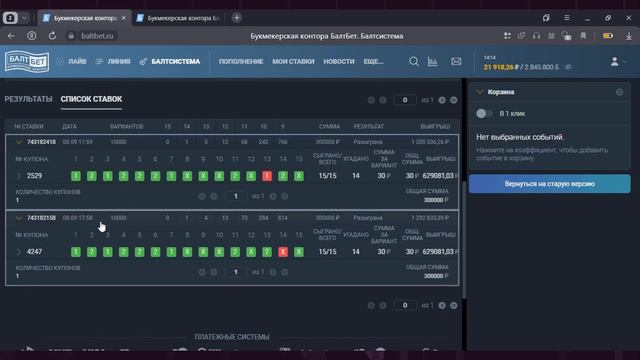This screenshot has width=640, height=360.
Task: Close the first browser tab
Action: [x=124, y=18]
